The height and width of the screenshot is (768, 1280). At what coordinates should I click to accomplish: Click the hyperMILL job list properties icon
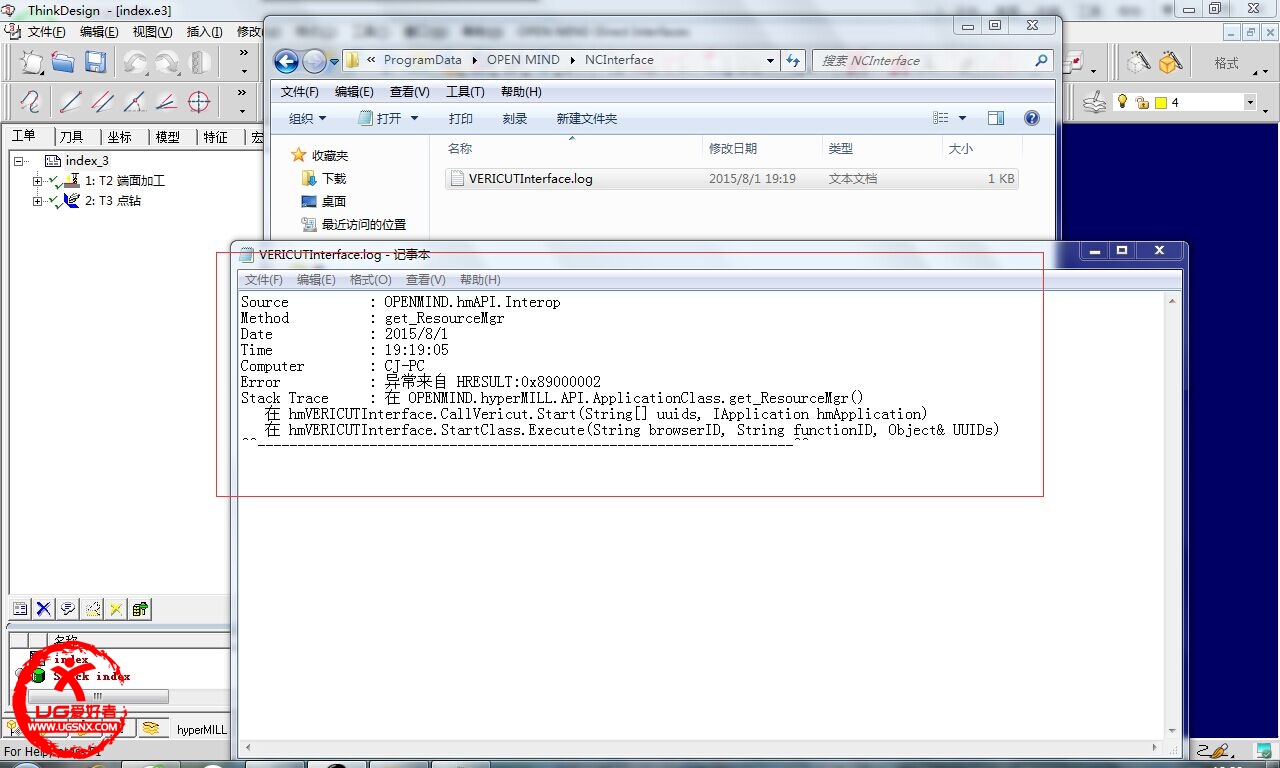[20, 608]
